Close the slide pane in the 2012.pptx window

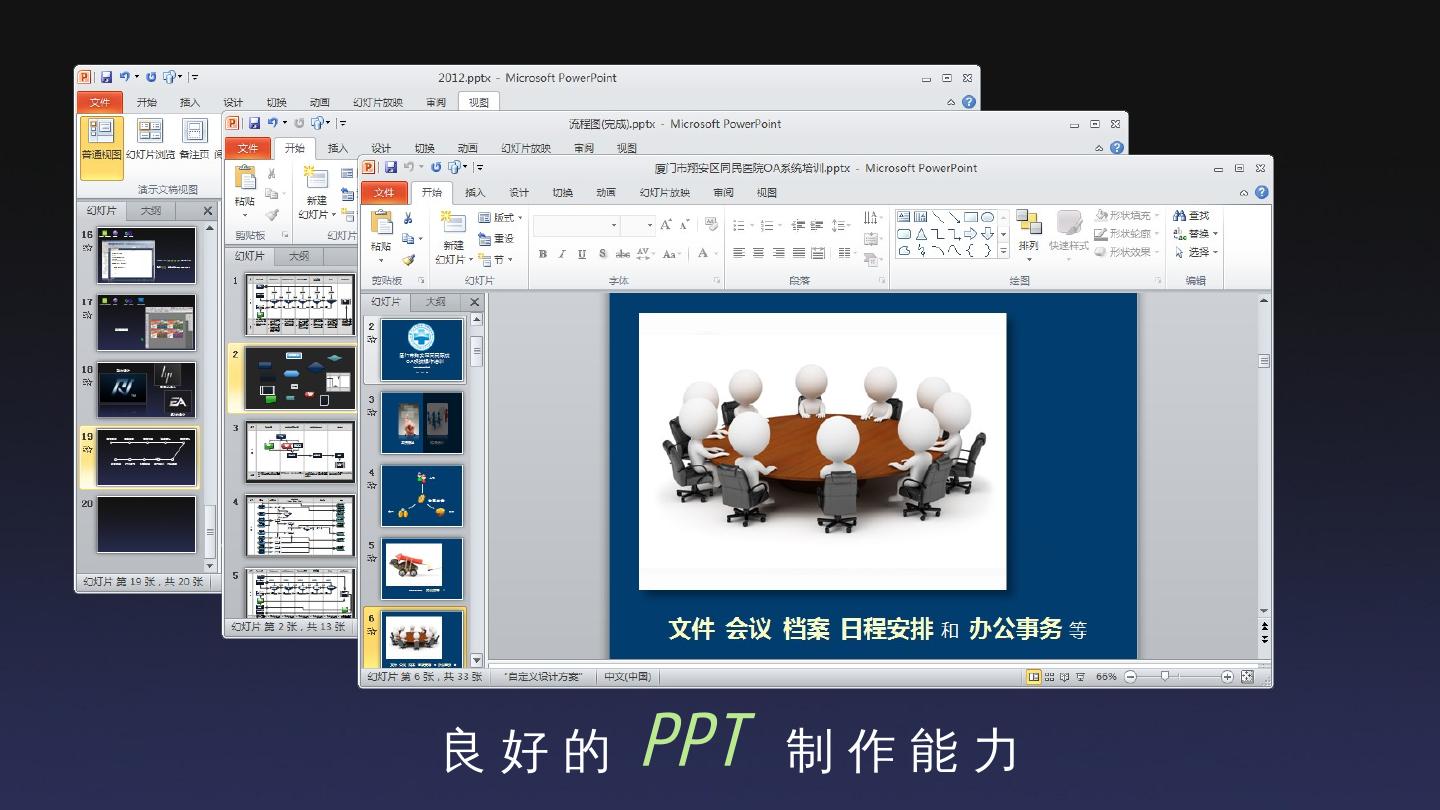pos(208,211)
